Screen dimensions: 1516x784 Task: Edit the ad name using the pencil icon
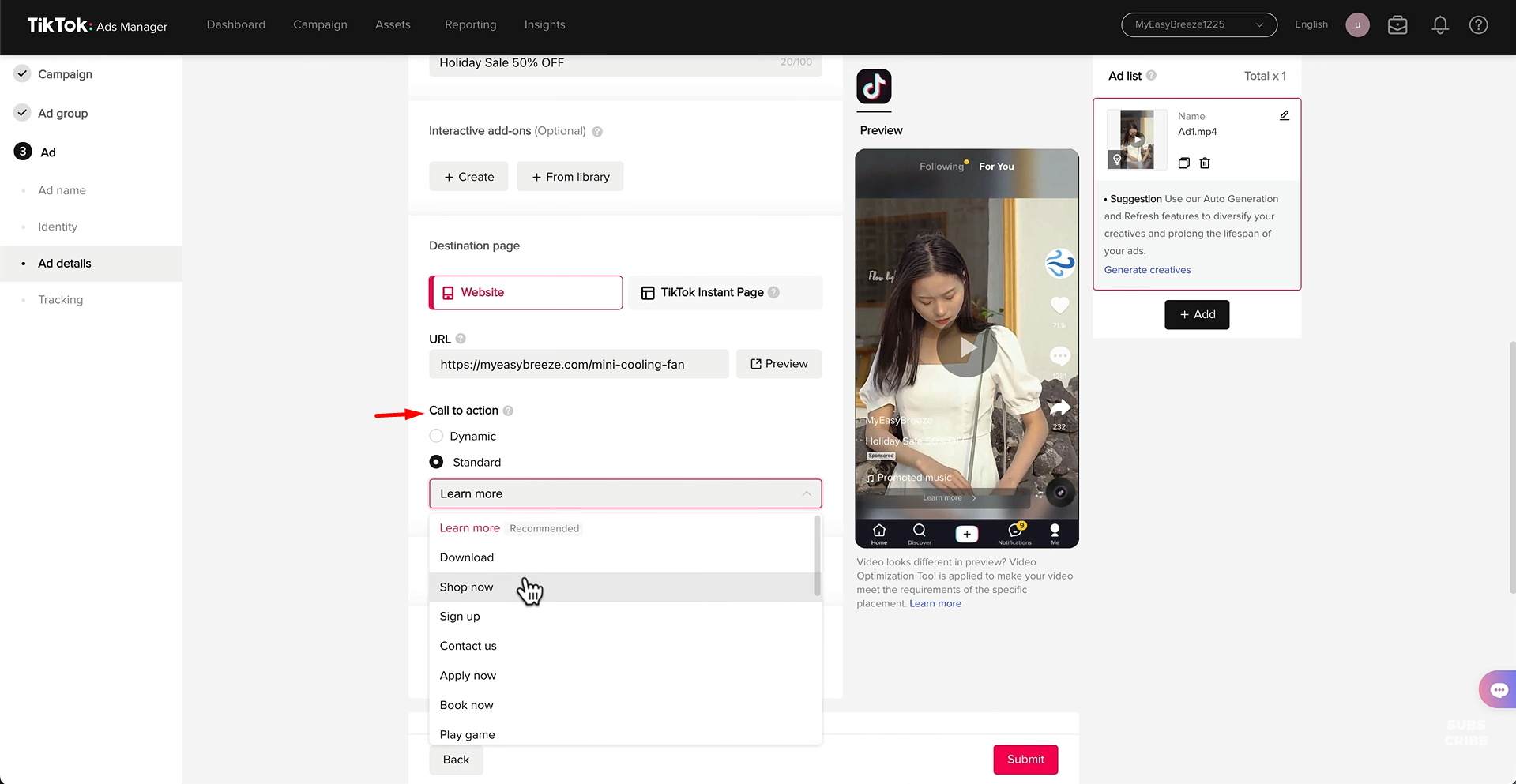[1283, 115]
